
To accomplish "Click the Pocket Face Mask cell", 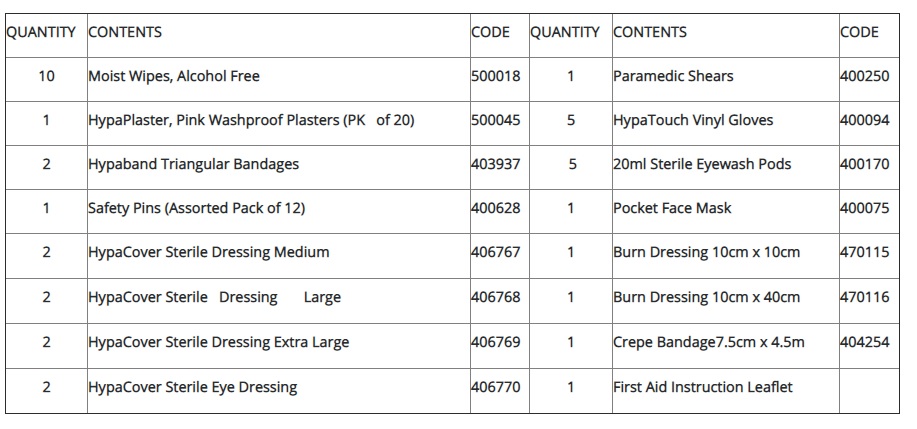I will [x=672, y=208].
